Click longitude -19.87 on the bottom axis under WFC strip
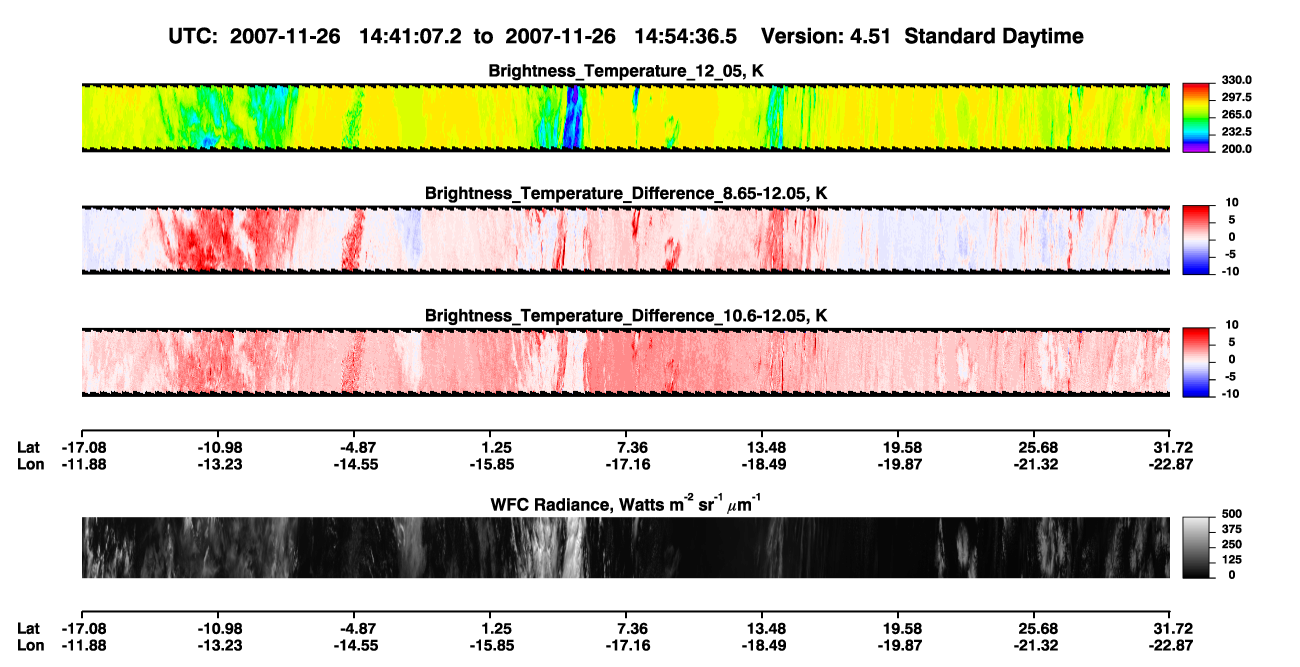Screen dimensions: 1300x667 898,645
